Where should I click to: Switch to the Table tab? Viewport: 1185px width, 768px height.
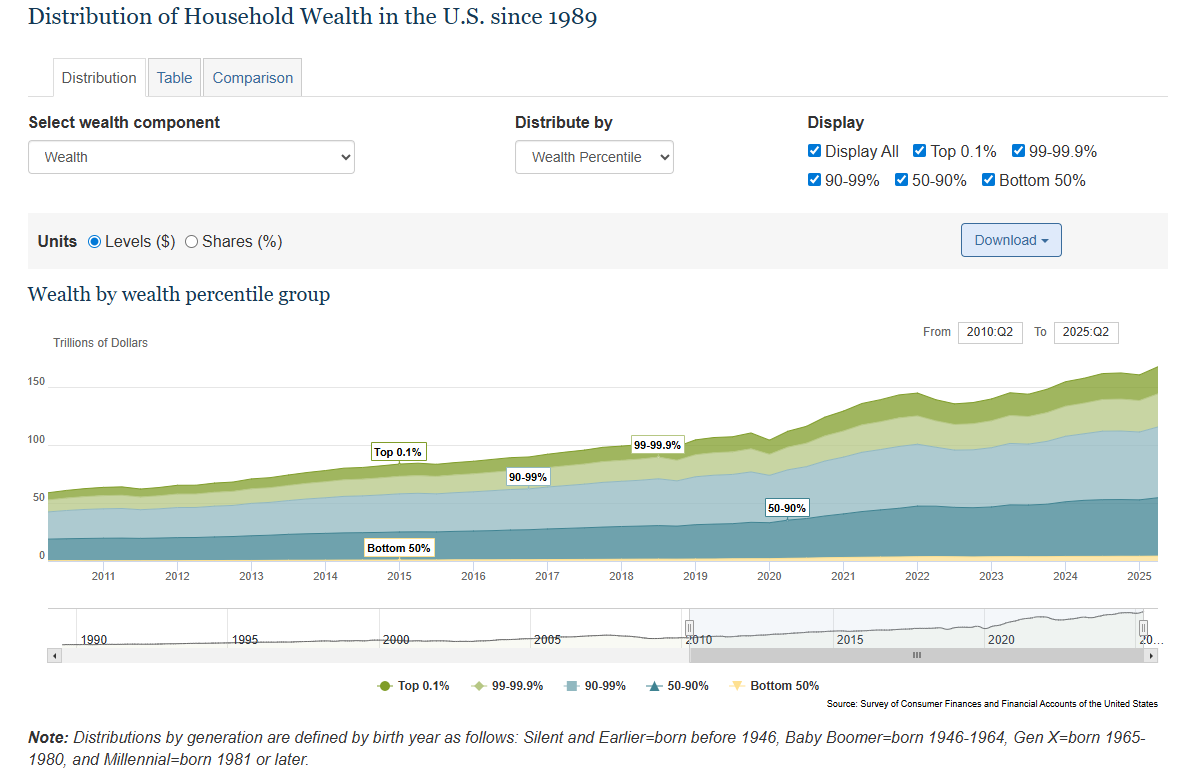pyautogui.click(x=174, y=78)
